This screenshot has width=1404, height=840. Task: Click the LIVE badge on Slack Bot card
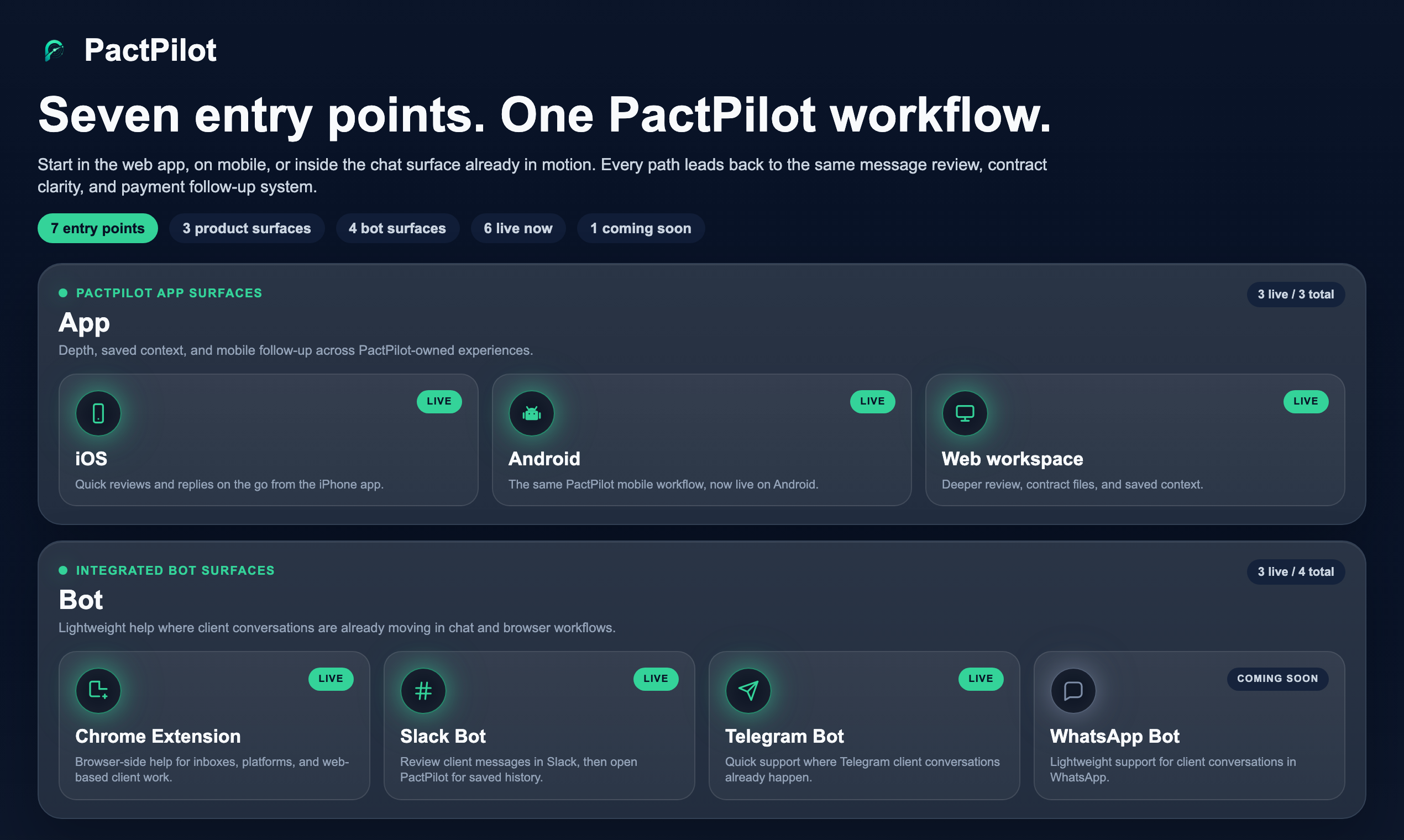pyautogui.click(x=656, y=679)
